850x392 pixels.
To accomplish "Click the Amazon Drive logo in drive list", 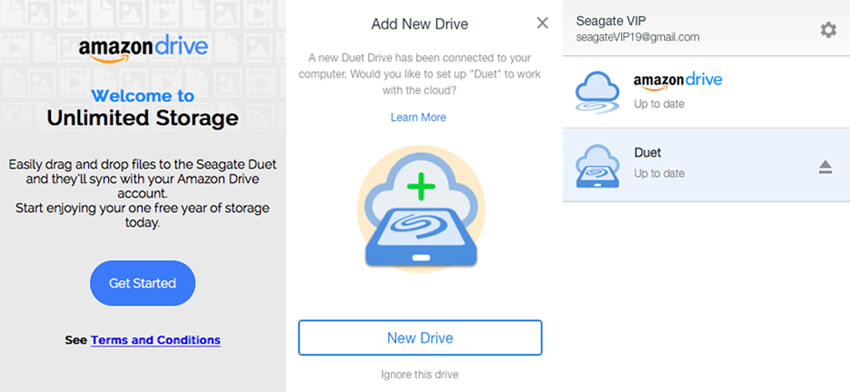I will click(x=678, y=81).
